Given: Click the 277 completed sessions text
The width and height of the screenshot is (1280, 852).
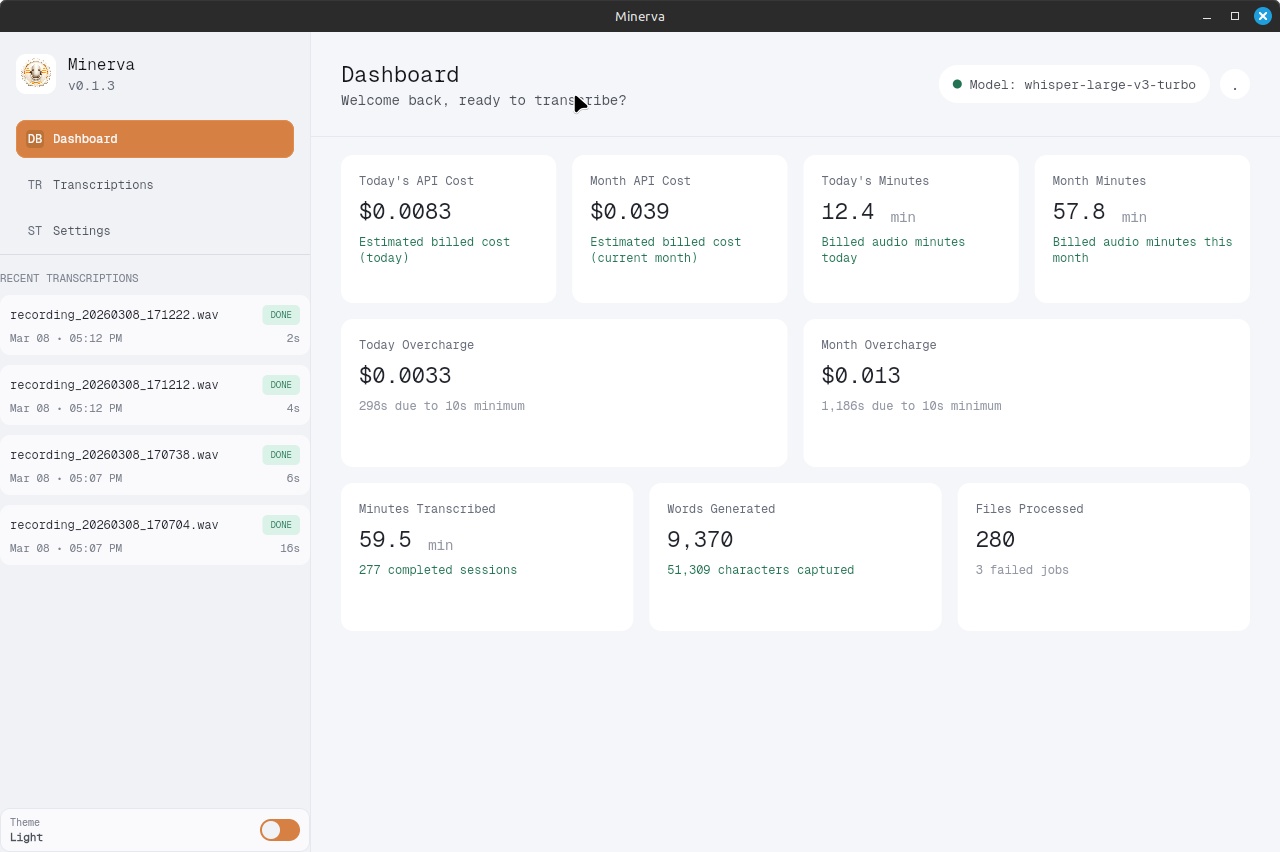Looking at the screenshot, I should tap(437, 569).
